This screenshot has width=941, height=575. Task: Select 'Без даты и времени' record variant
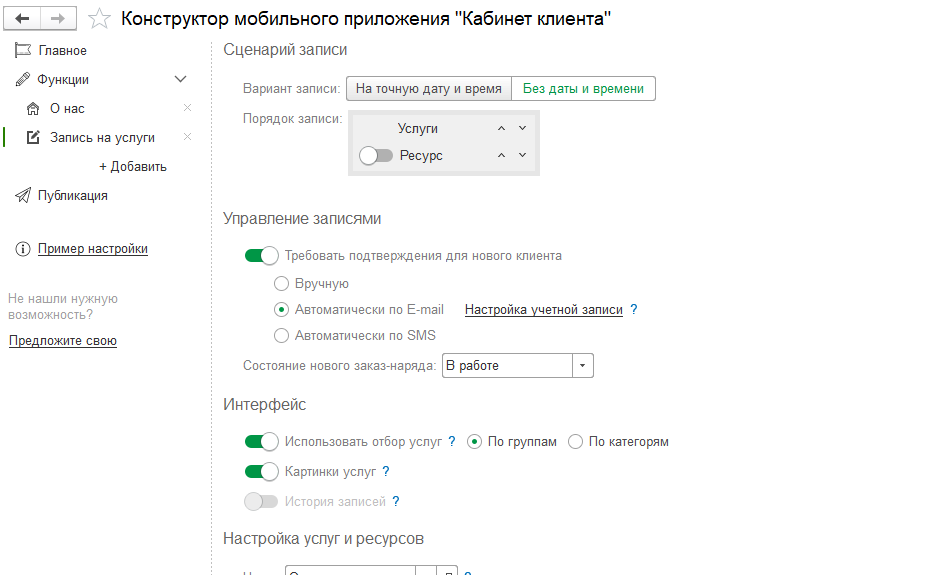(583, 89)
